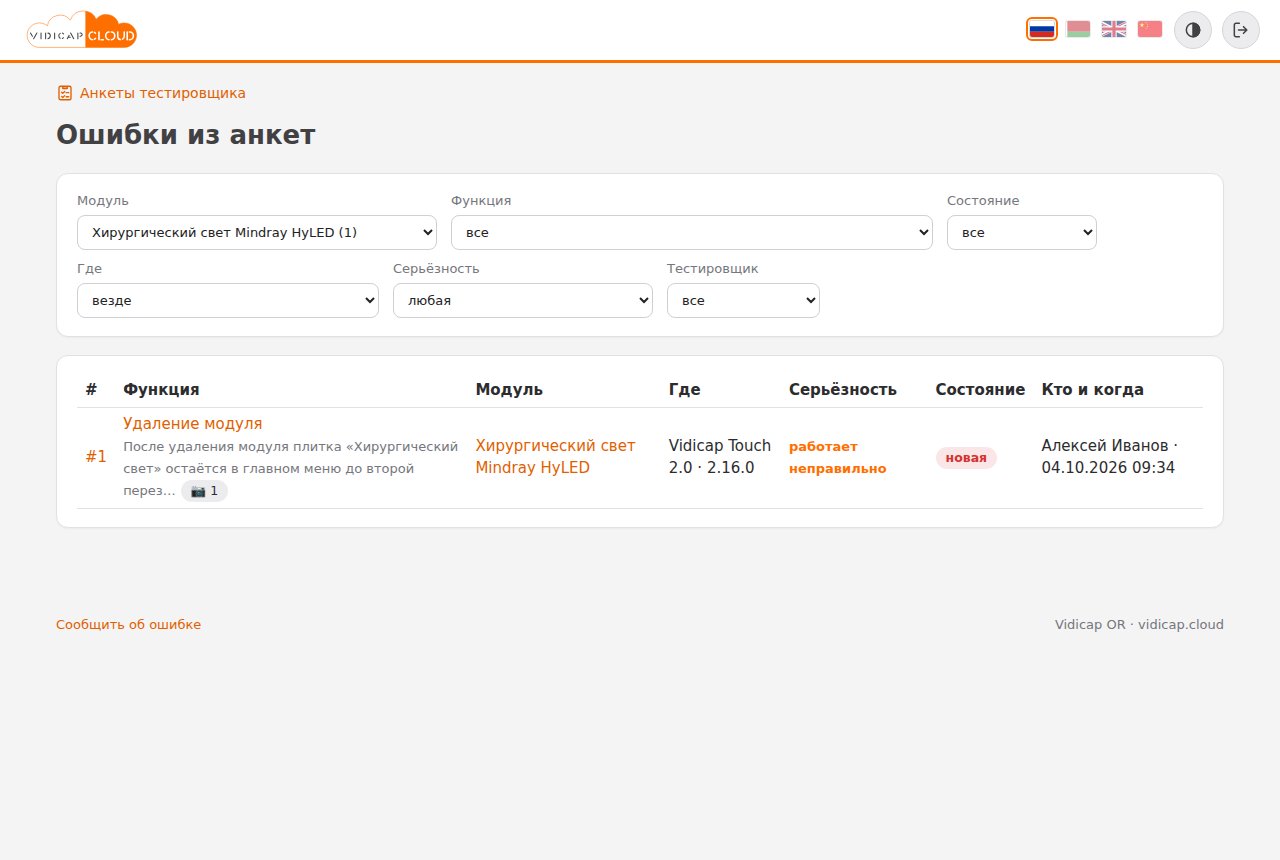Click the Функция column header
Screen dimensions: 1280x860
[161, 390]
